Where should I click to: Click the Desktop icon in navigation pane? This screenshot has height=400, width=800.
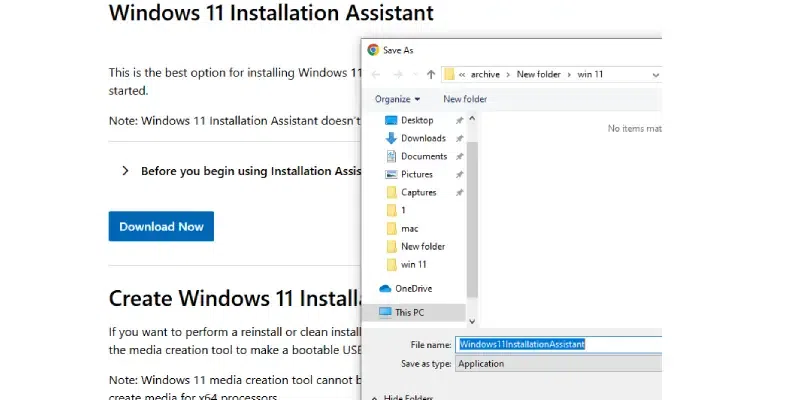391,120
